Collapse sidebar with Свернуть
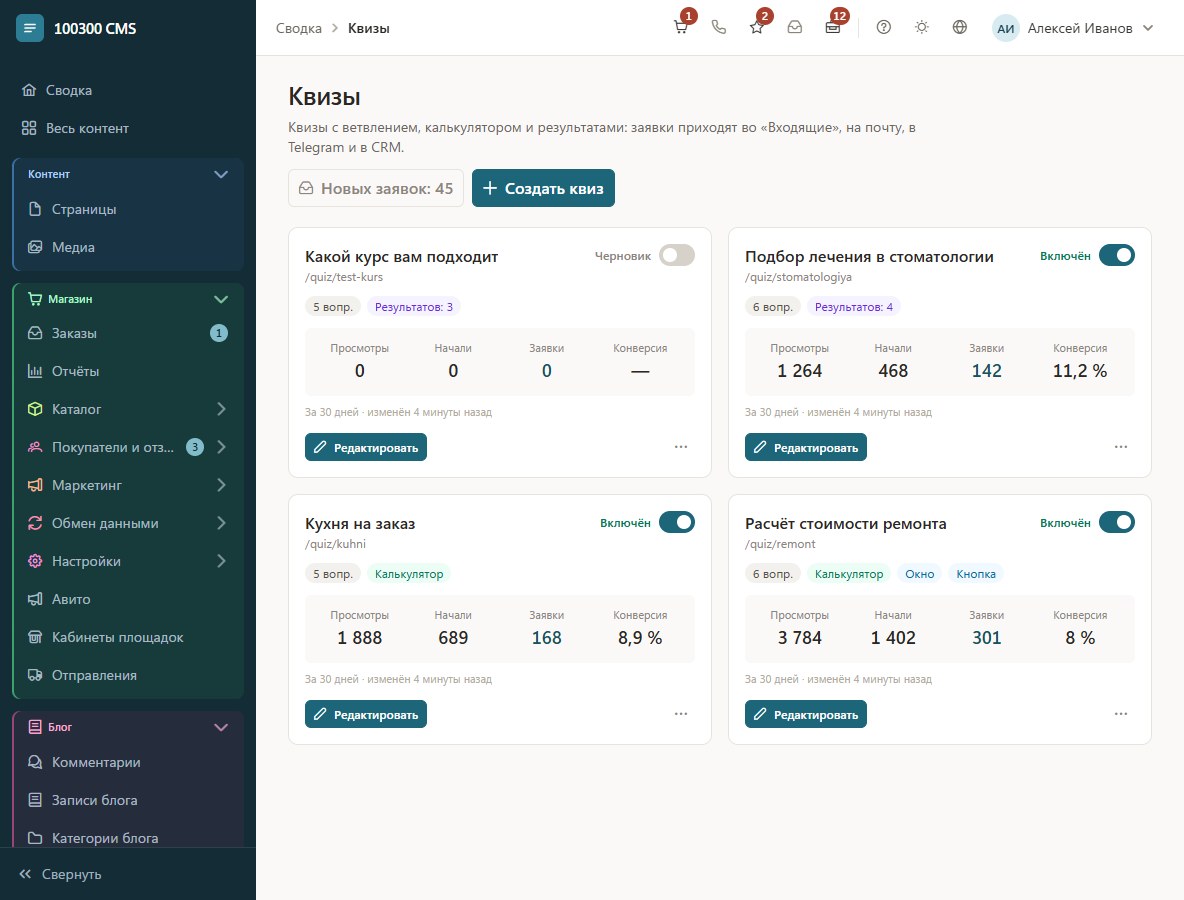 tap(60, 874)
